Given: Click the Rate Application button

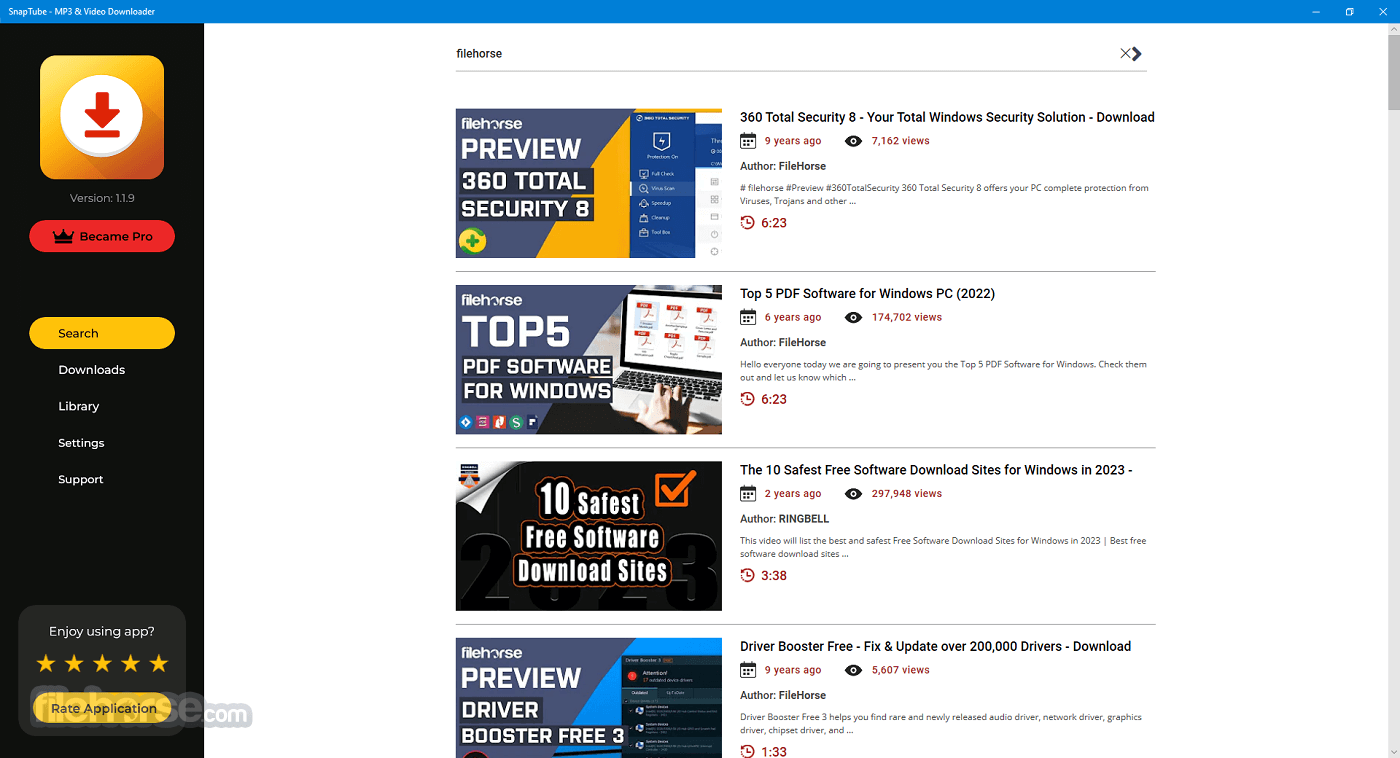Looking at the screenshot, I should pos(101,708).
